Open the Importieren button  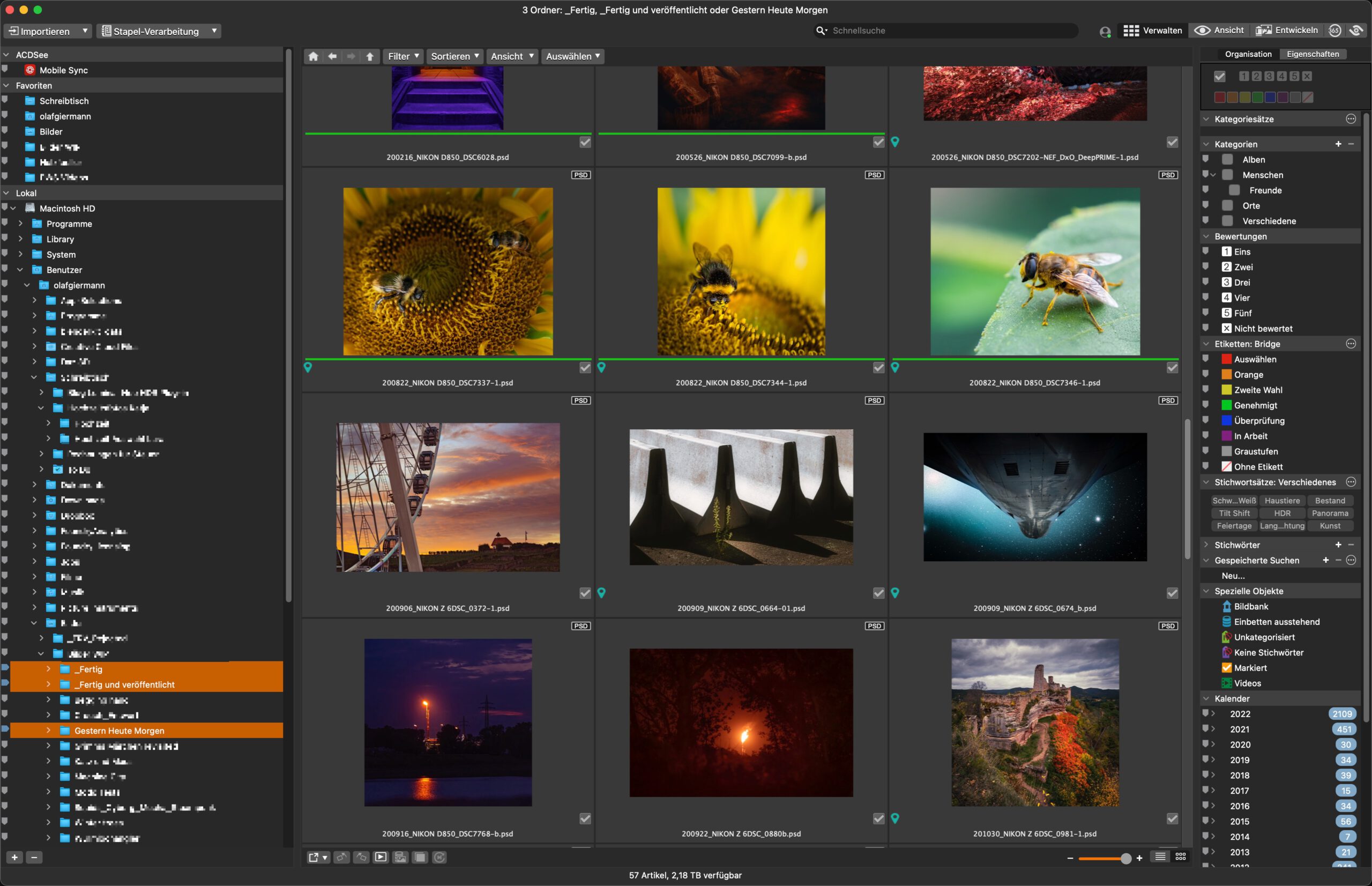coord(40,31)
